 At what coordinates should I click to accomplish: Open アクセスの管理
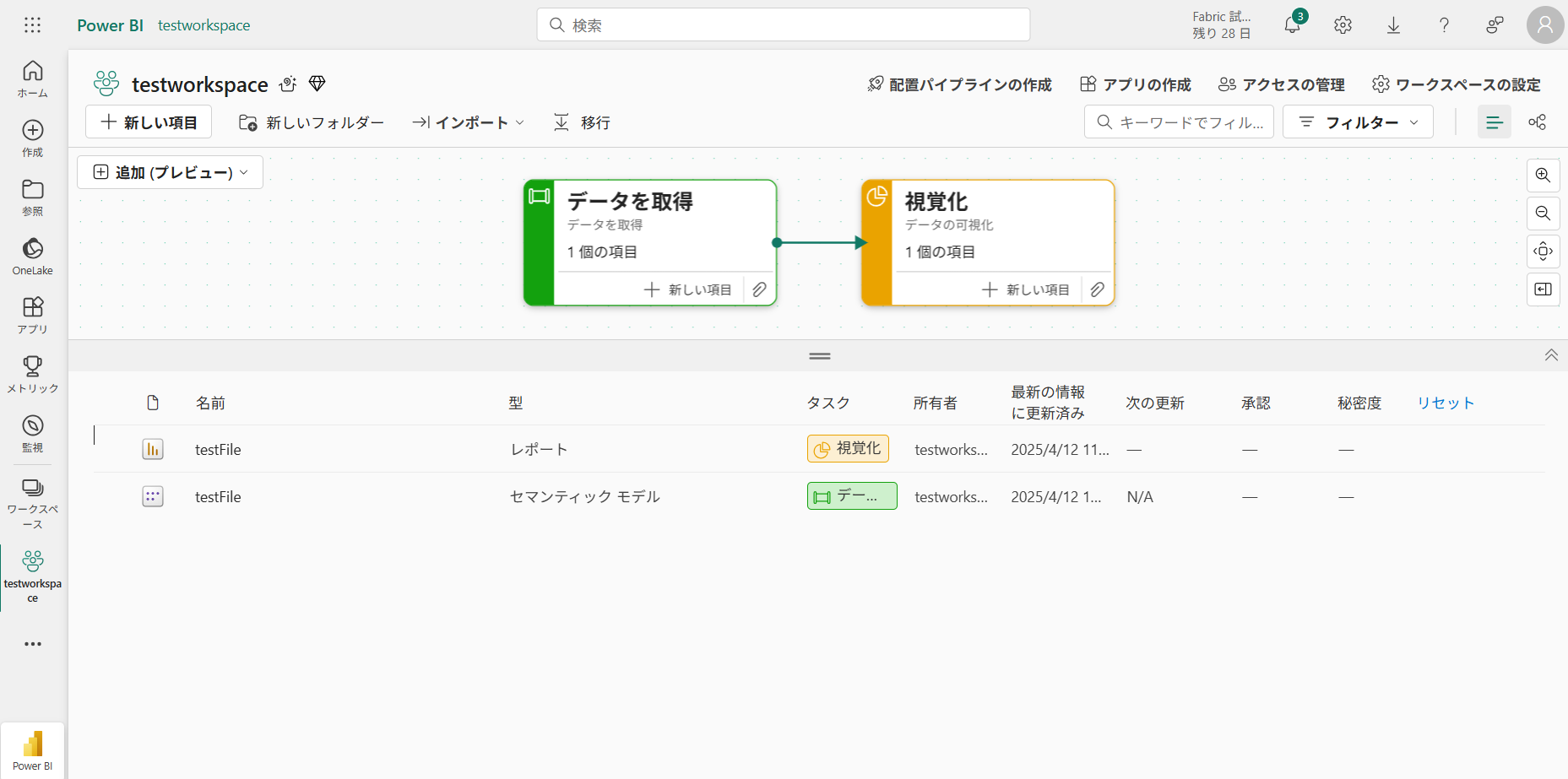pos(1282,84)
